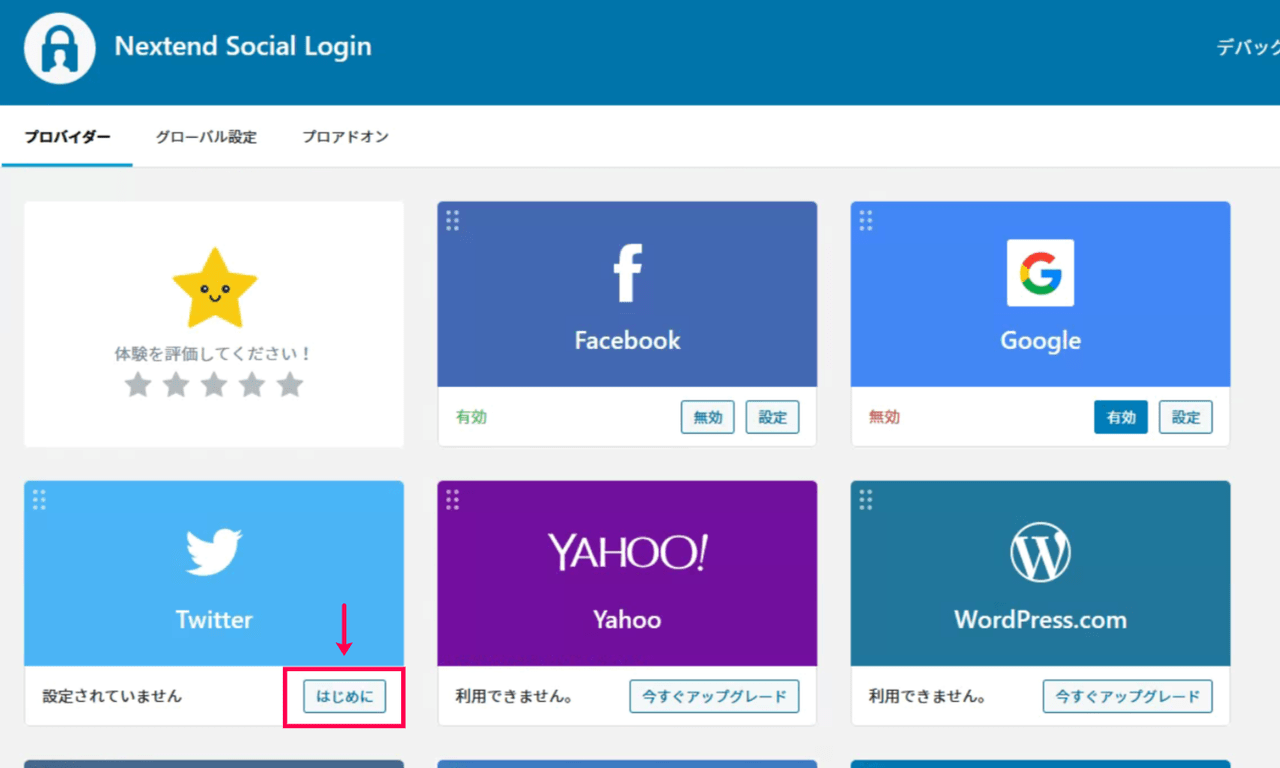Image resolution: width=1280 pixels, height=768 pixels.
Task: Click the 設定されていません status under Twitter
Action: 112,696
